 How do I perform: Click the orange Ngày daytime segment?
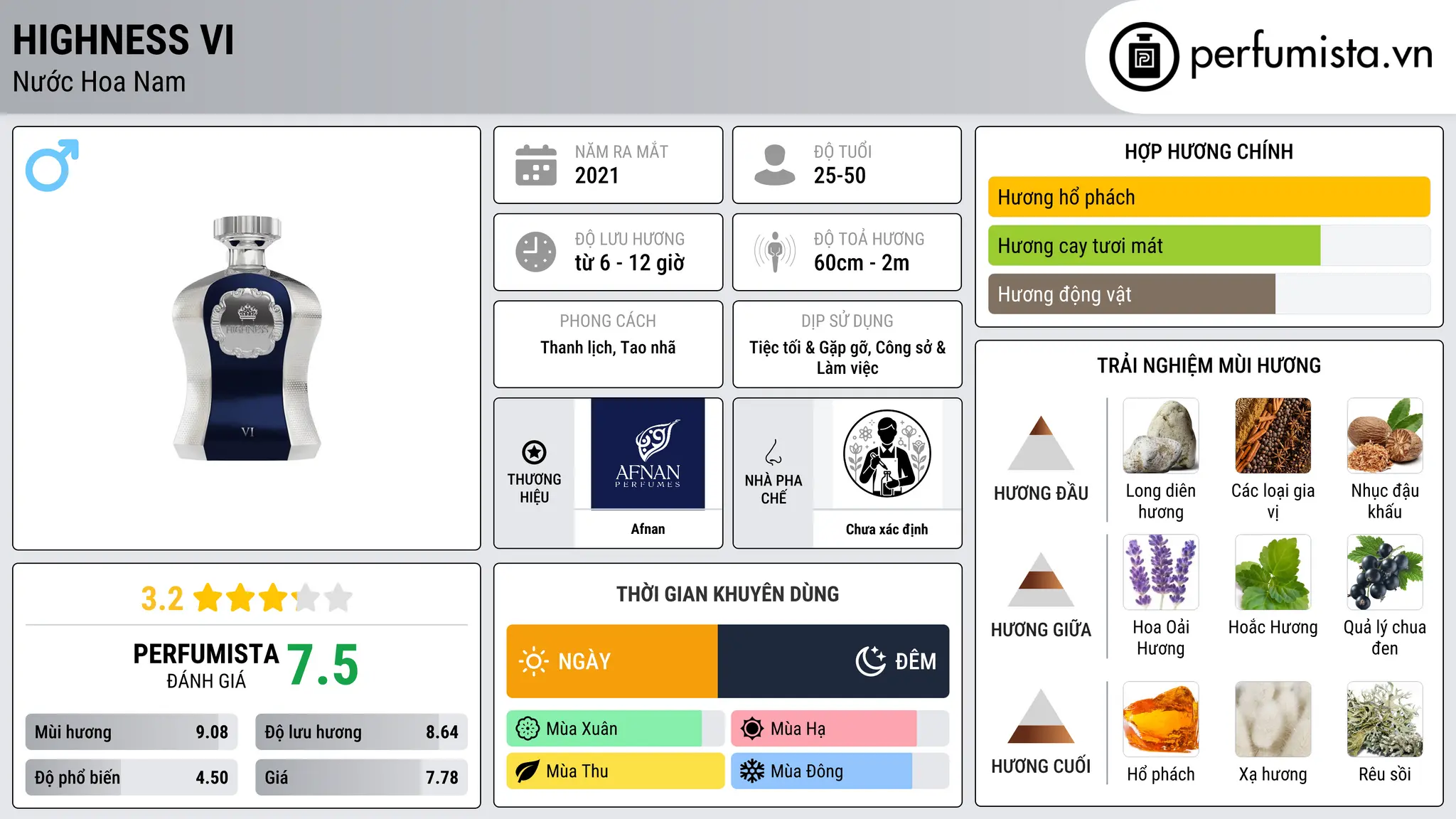pos(612,661)
